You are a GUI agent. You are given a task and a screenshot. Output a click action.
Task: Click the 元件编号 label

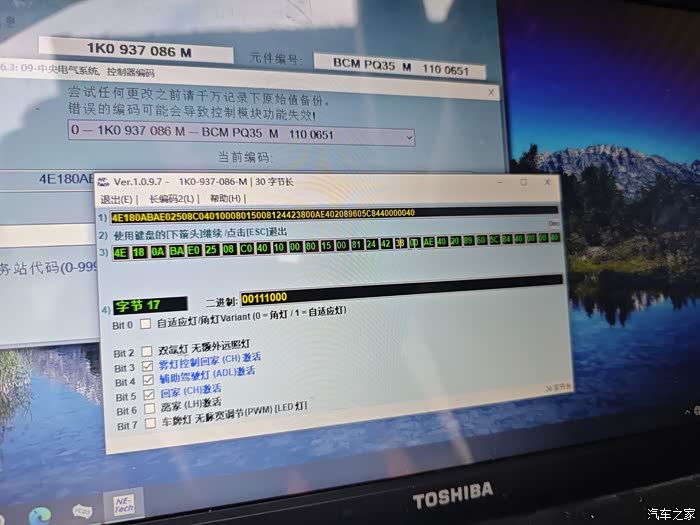click(x=275, y=58)
